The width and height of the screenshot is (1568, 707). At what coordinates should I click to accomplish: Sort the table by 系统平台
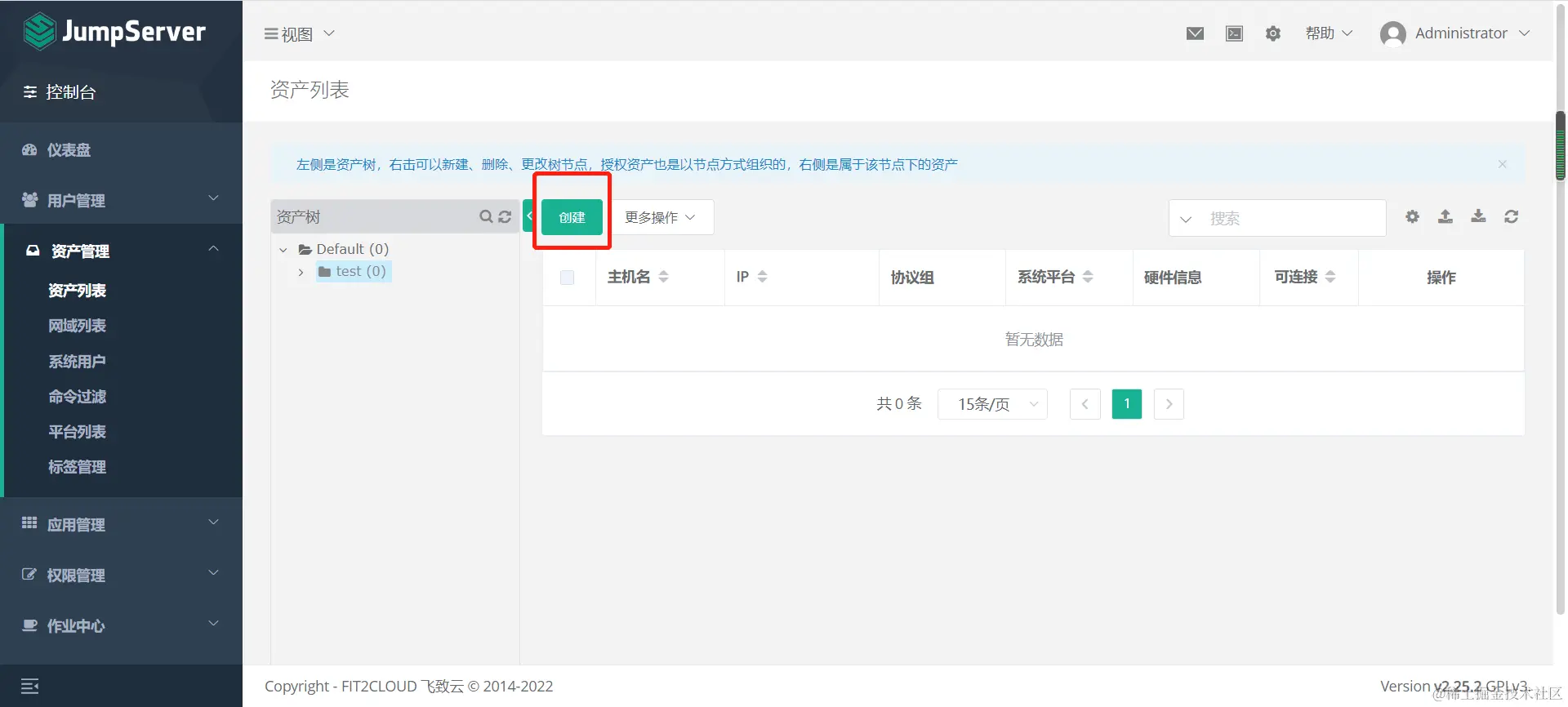coord(1088,277)
